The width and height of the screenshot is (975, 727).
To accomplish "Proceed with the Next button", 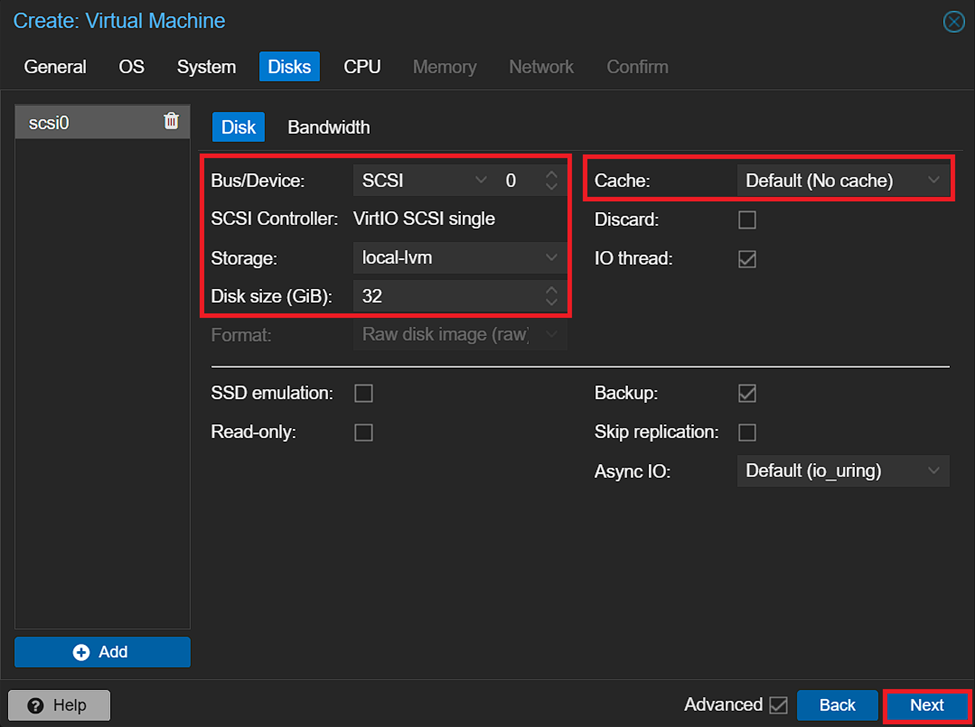I will (926, 705).
